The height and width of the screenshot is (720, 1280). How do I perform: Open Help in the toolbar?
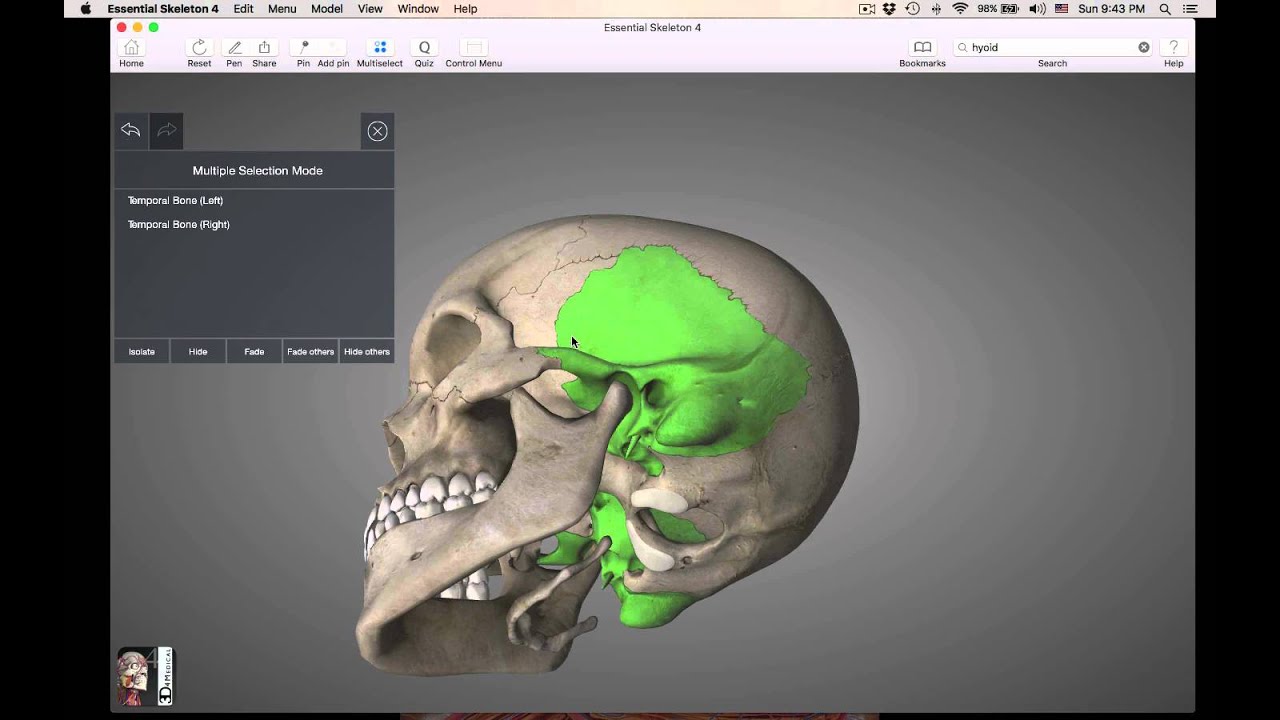pyautogui.click(x=1173, y=53)
